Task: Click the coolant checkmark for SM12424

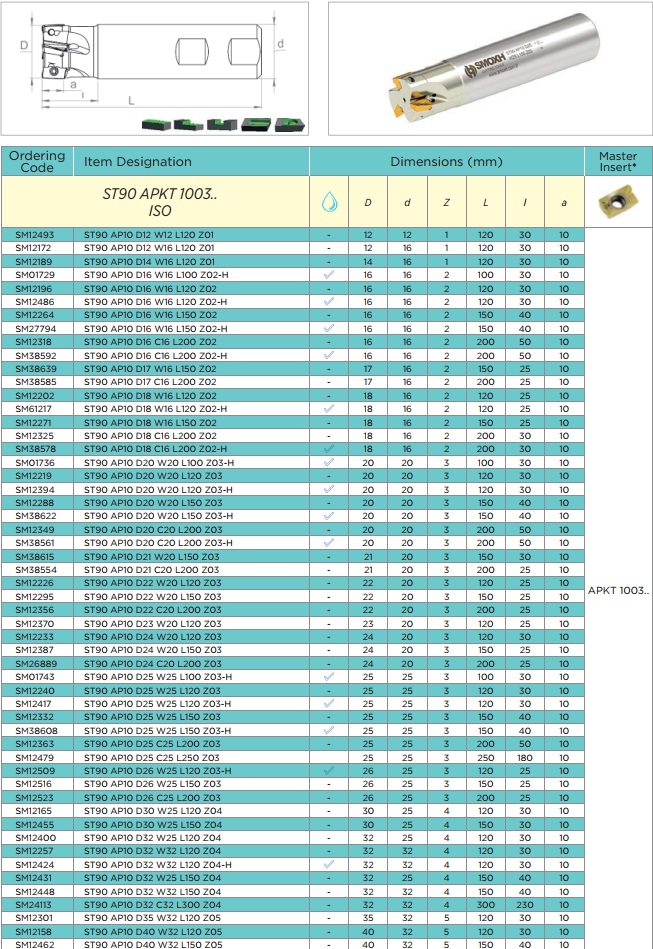Action: (329, 864)
